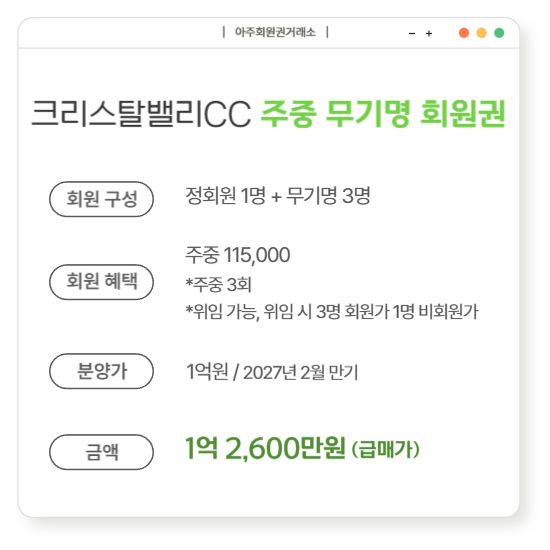Click the 회원 구성 pill label
550x550 pixels.
(101, 199)
